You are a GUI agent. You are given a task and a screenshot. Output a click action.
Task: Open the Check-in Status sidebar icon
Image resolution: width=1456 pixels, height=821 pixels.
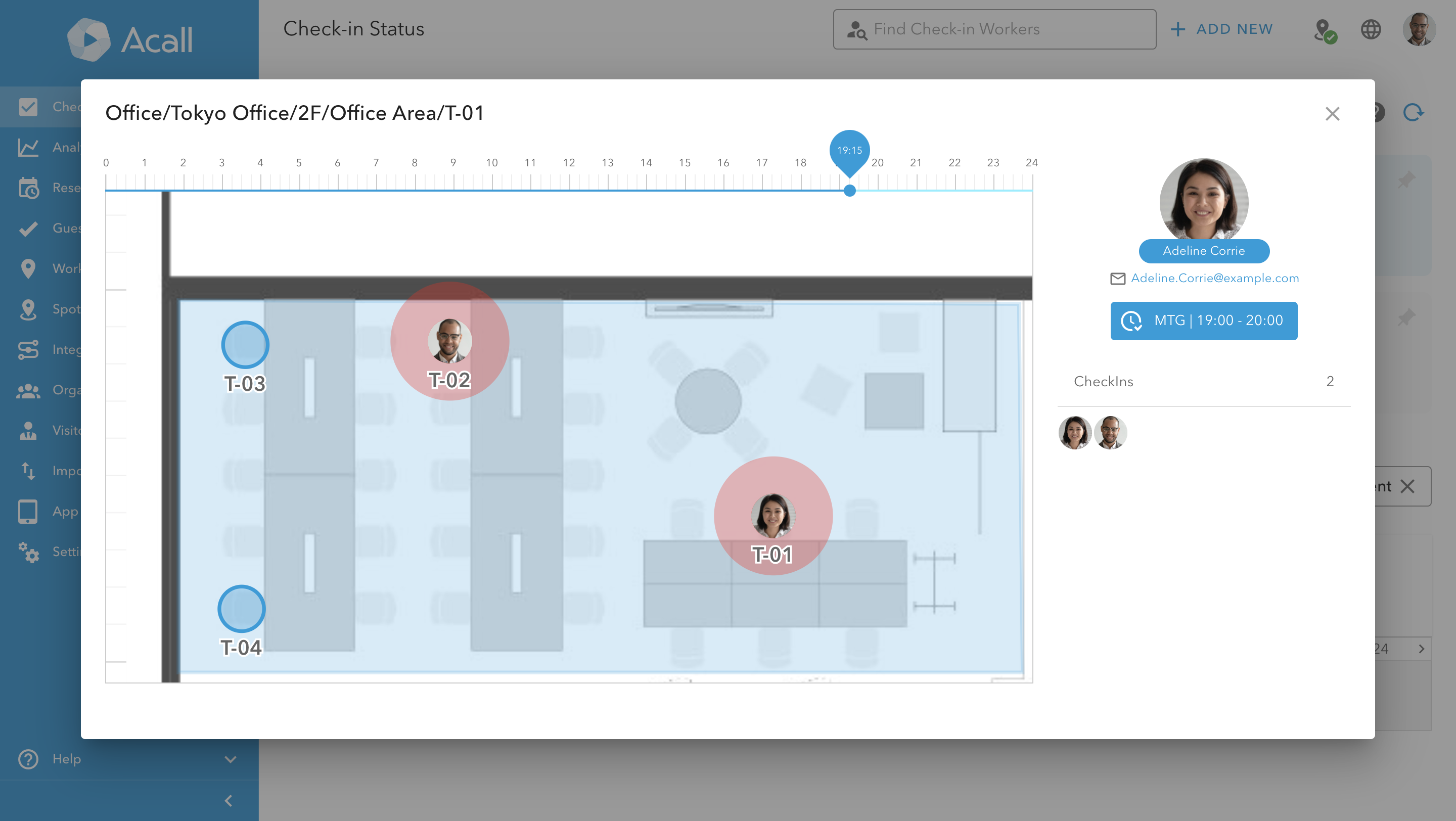click(28, 107)
